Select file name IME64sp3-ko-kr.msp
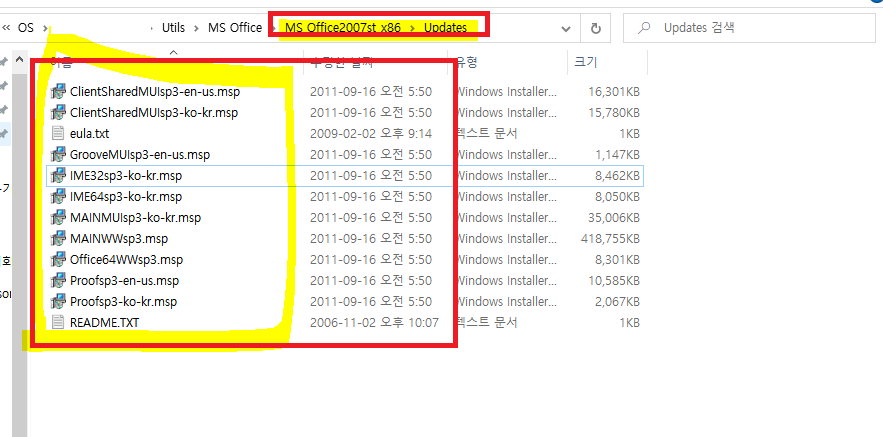The height and width of the screenshot is (437, 883). [x=126, y=197]
